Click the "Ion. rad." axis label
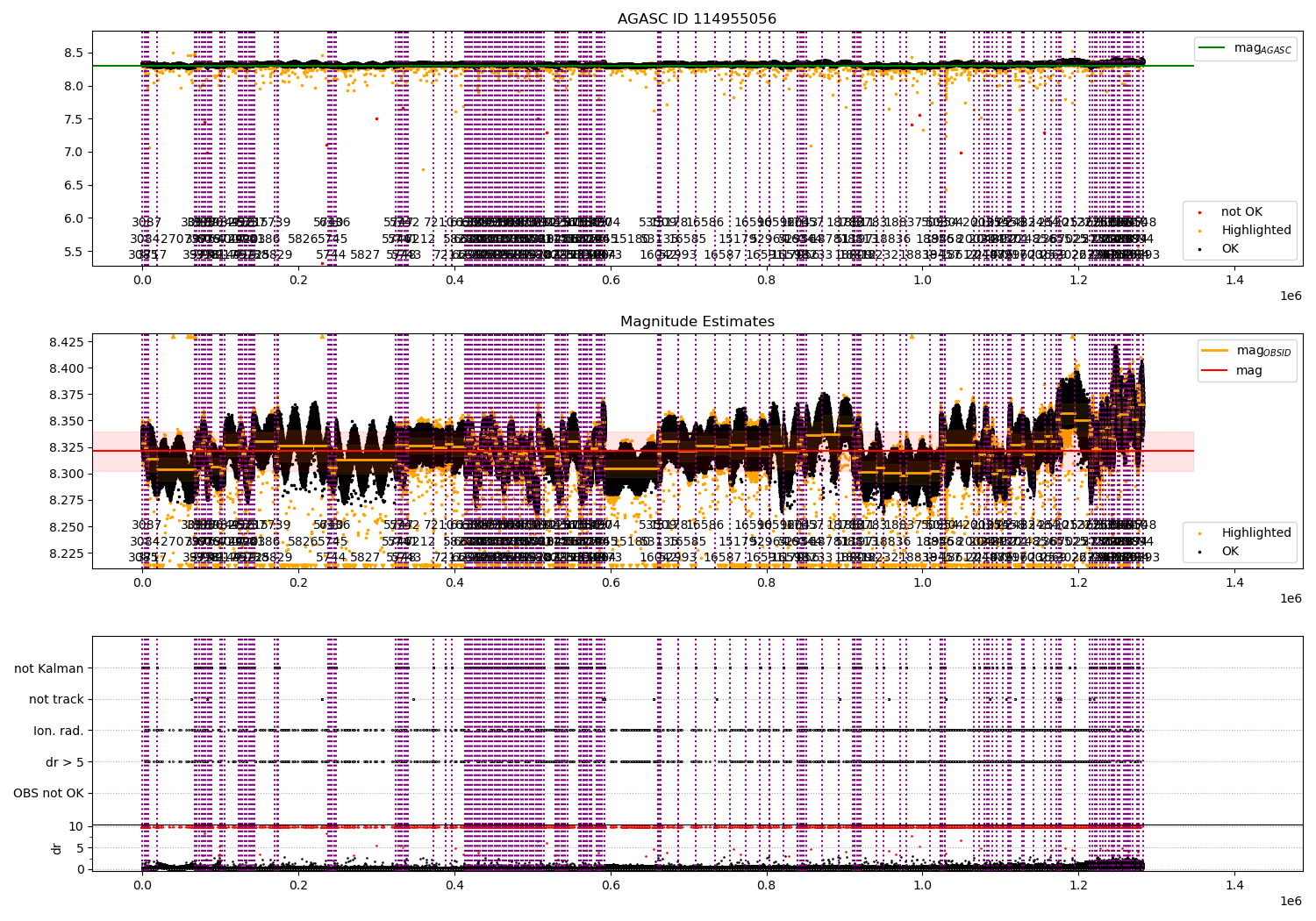1316x921 pixels. (x=59, y=731)
